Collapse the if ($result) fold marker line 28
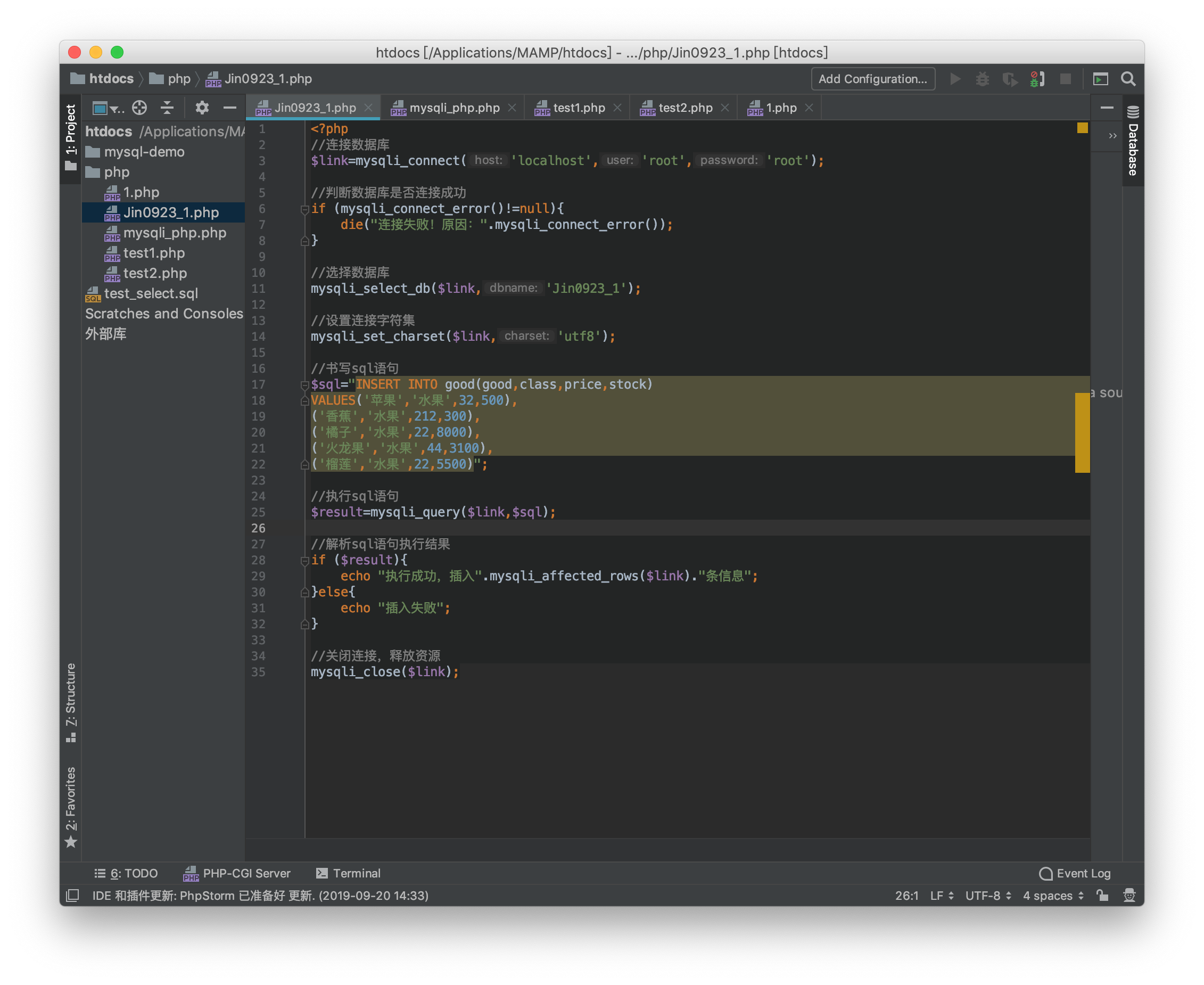The image size is (1204, 985). pos(304,561)
